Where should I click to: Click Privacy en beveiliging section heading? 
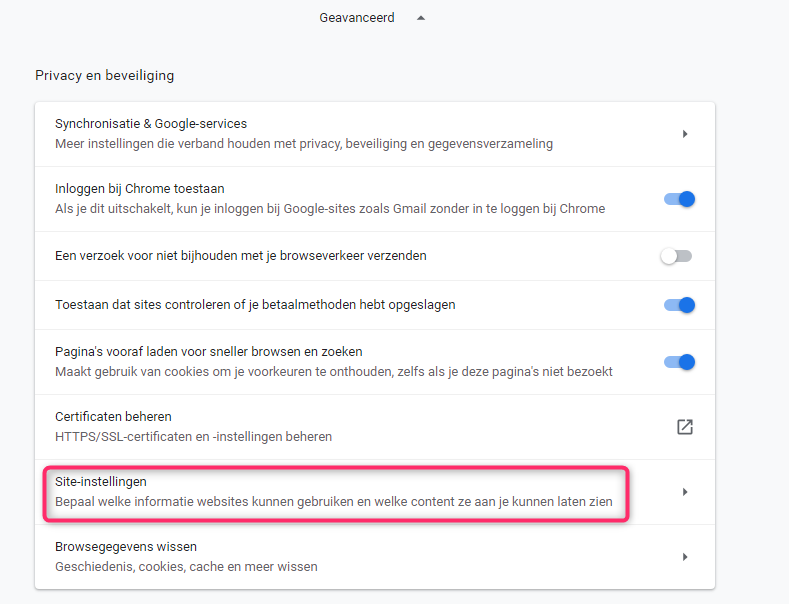pos(105,76)
